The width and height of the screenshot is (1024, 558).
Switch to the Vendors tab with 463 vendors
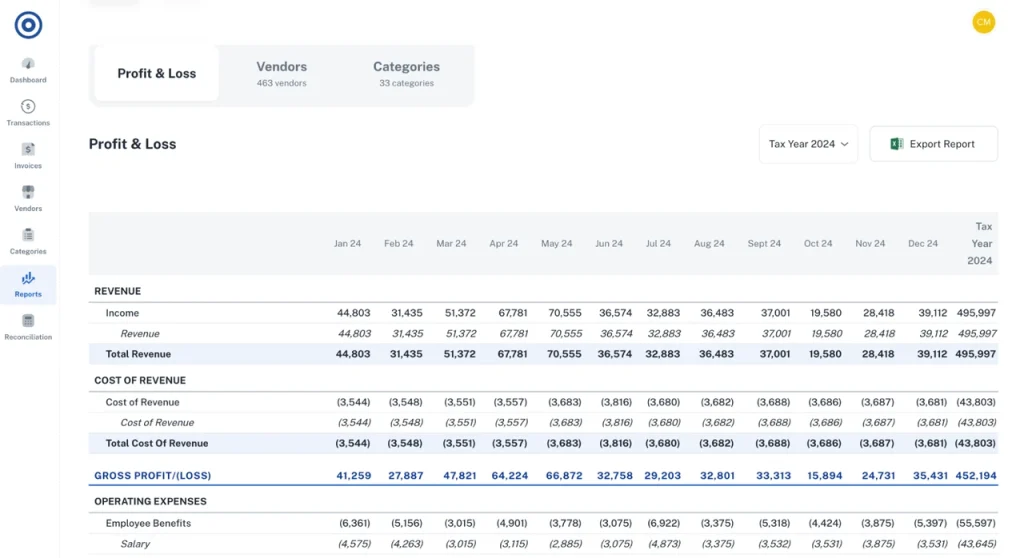pyautogui.click(x=281, y=74)
